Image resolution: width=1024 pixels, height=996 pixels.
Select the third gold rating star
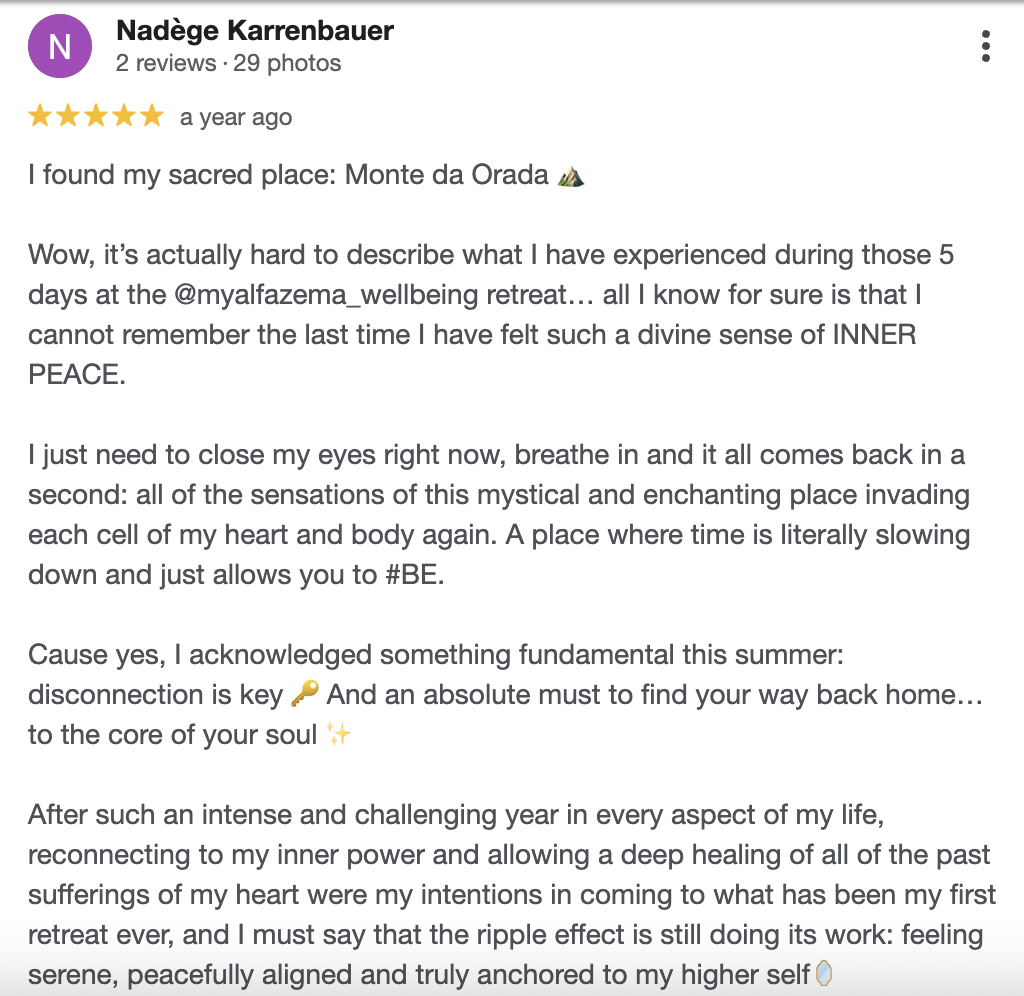[x=96, y=117]
